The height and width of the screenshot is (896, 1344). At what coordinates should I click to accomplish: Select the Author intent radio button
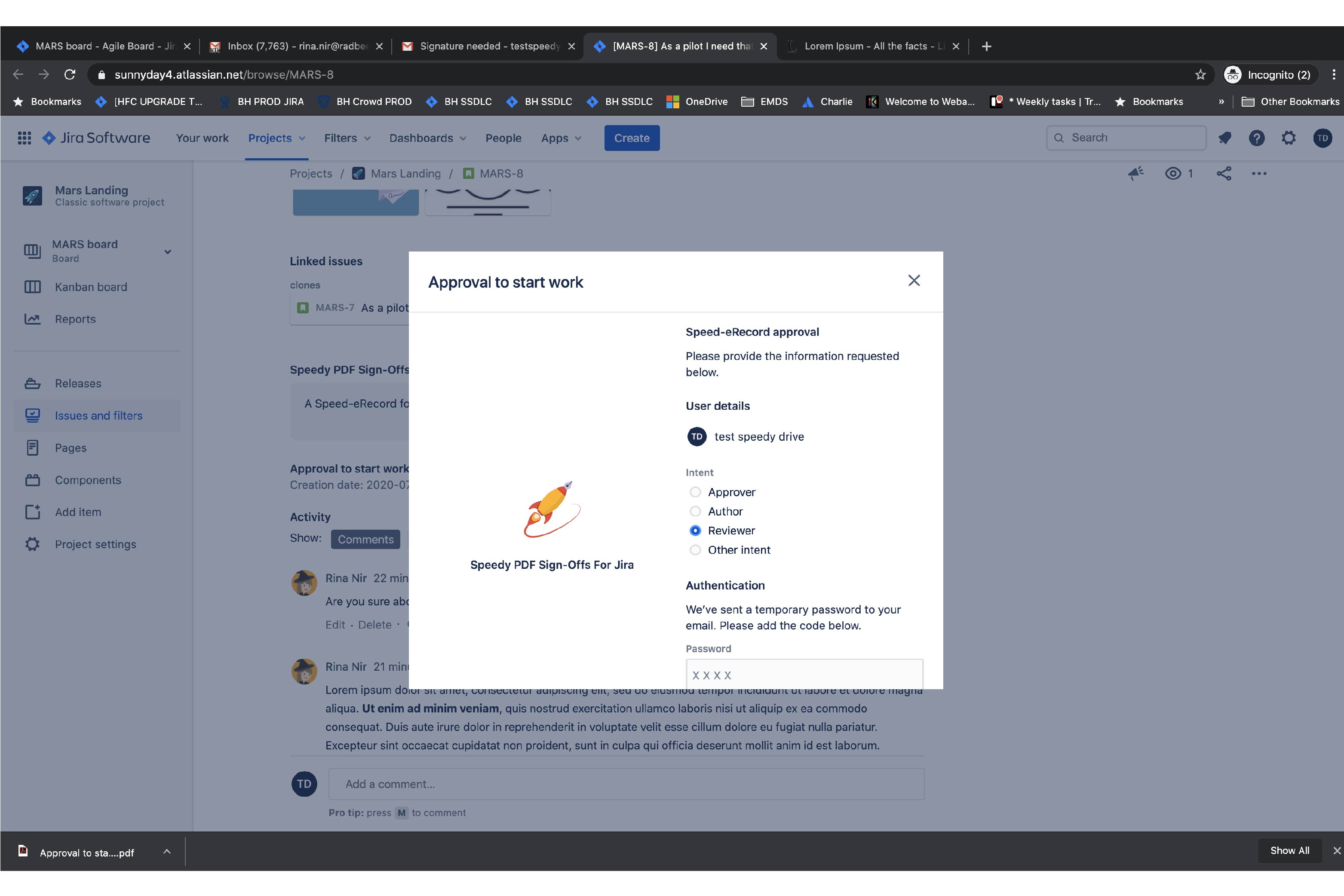pyautogui.click(x=695, y=512)
